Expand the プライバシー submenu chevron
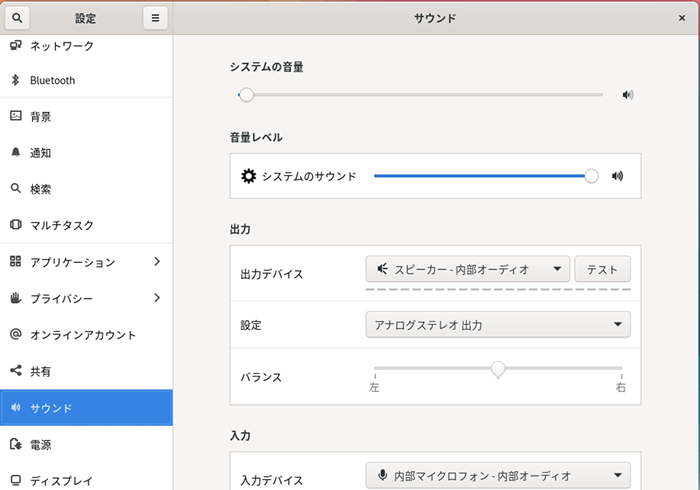 tap(157, 298)
